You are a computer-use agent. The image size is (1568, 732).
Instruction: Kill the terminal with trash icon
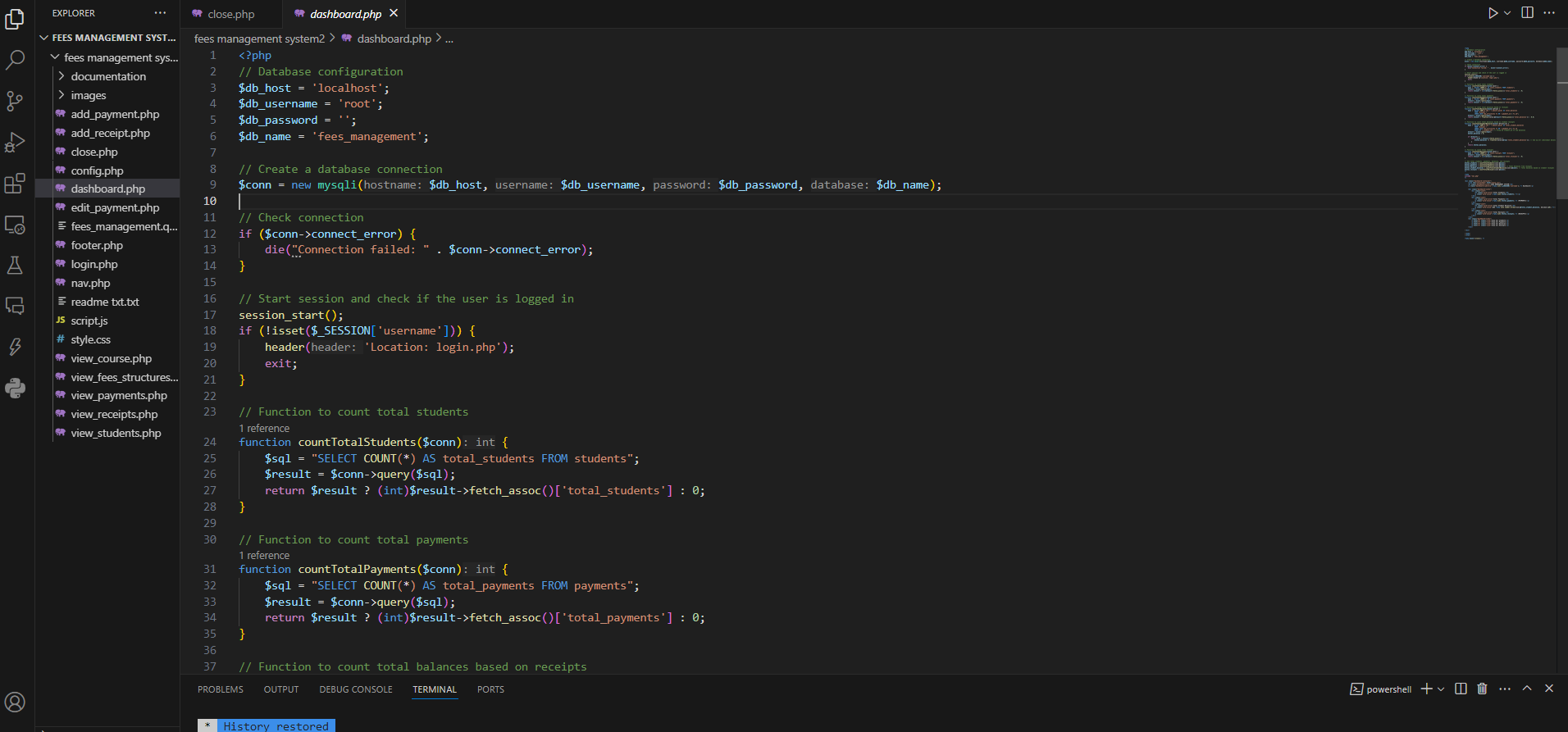(1482, 689)
